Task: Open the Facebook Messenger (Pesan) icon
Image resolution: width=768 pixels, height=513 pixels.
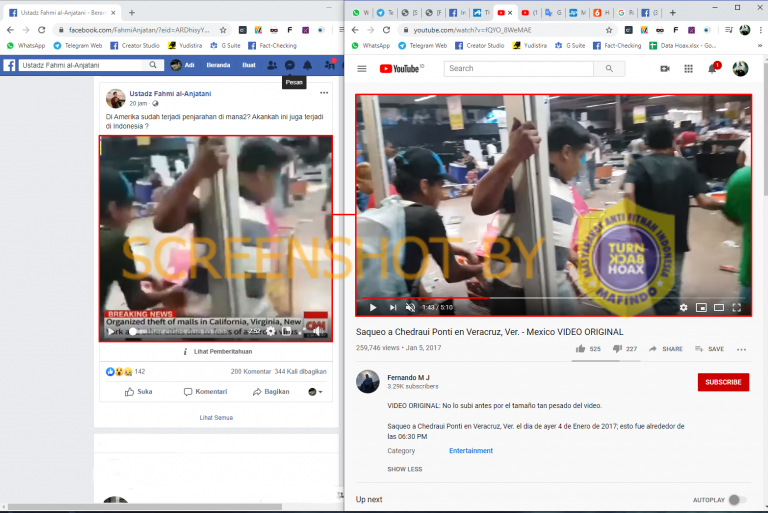Action: tap(289, 65)
